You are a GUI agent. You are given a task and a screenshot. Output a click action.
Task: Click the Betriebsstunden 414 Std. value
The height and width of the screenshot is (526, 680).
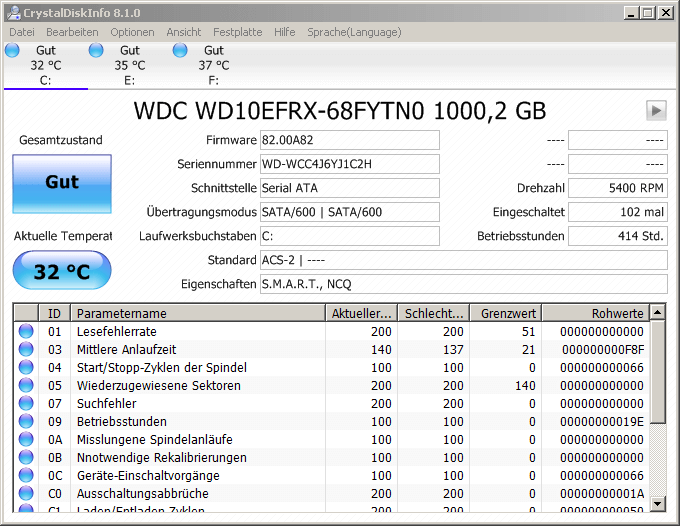618,236
